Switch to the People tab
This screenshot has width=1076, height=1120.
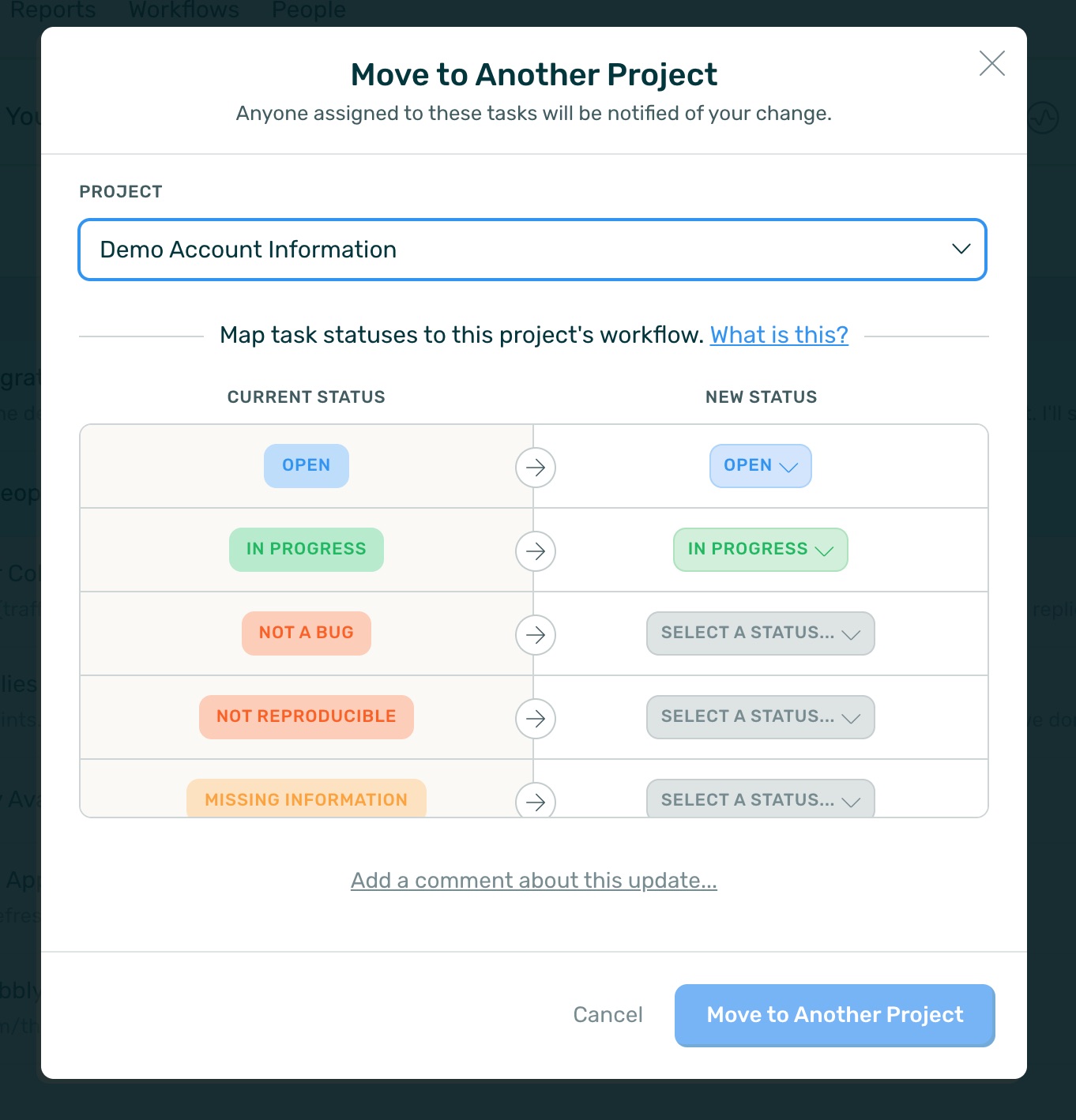pos(309,9)
